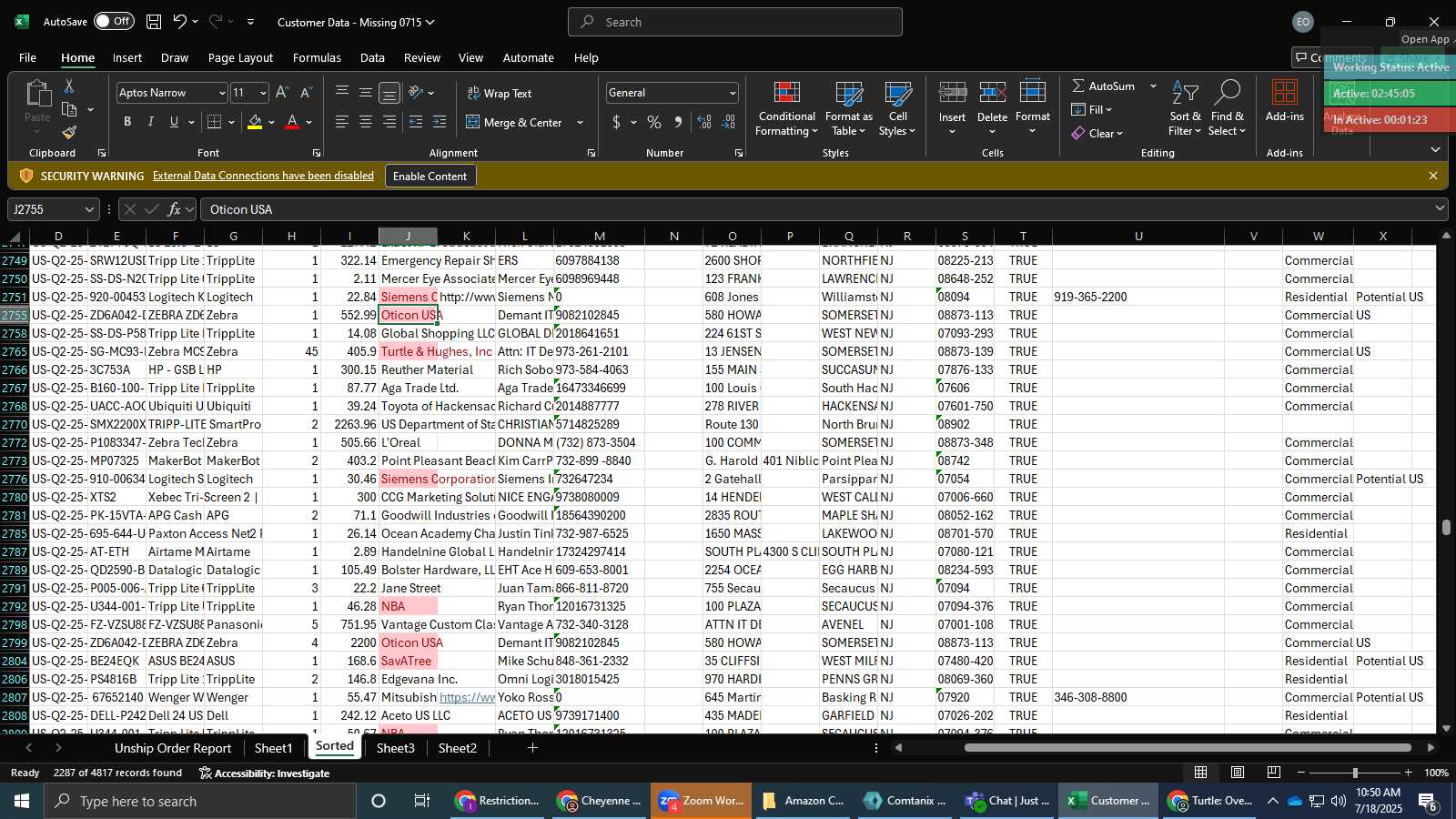Click Format as Table
Viewport: 1456px width, 819px height.
point(848,109)
